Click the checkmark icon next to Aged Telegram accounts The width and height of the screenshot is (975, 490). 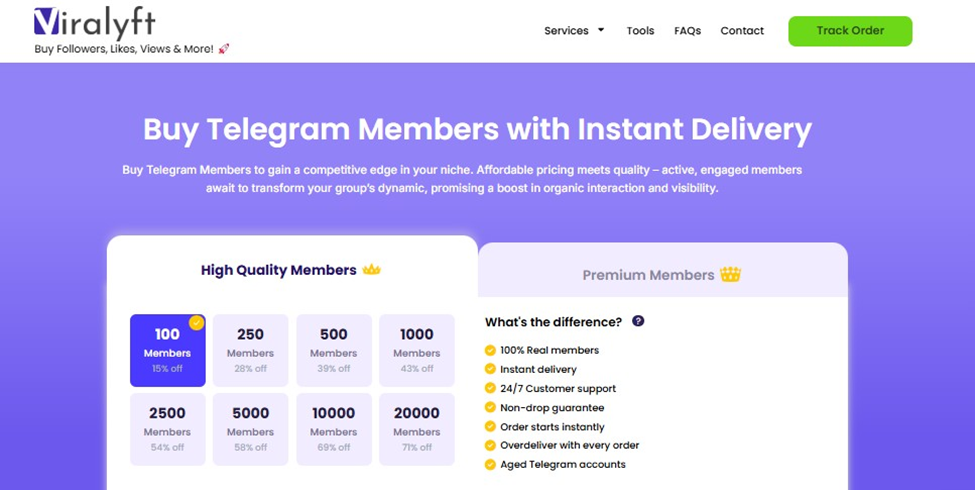(x=490, y=465)
